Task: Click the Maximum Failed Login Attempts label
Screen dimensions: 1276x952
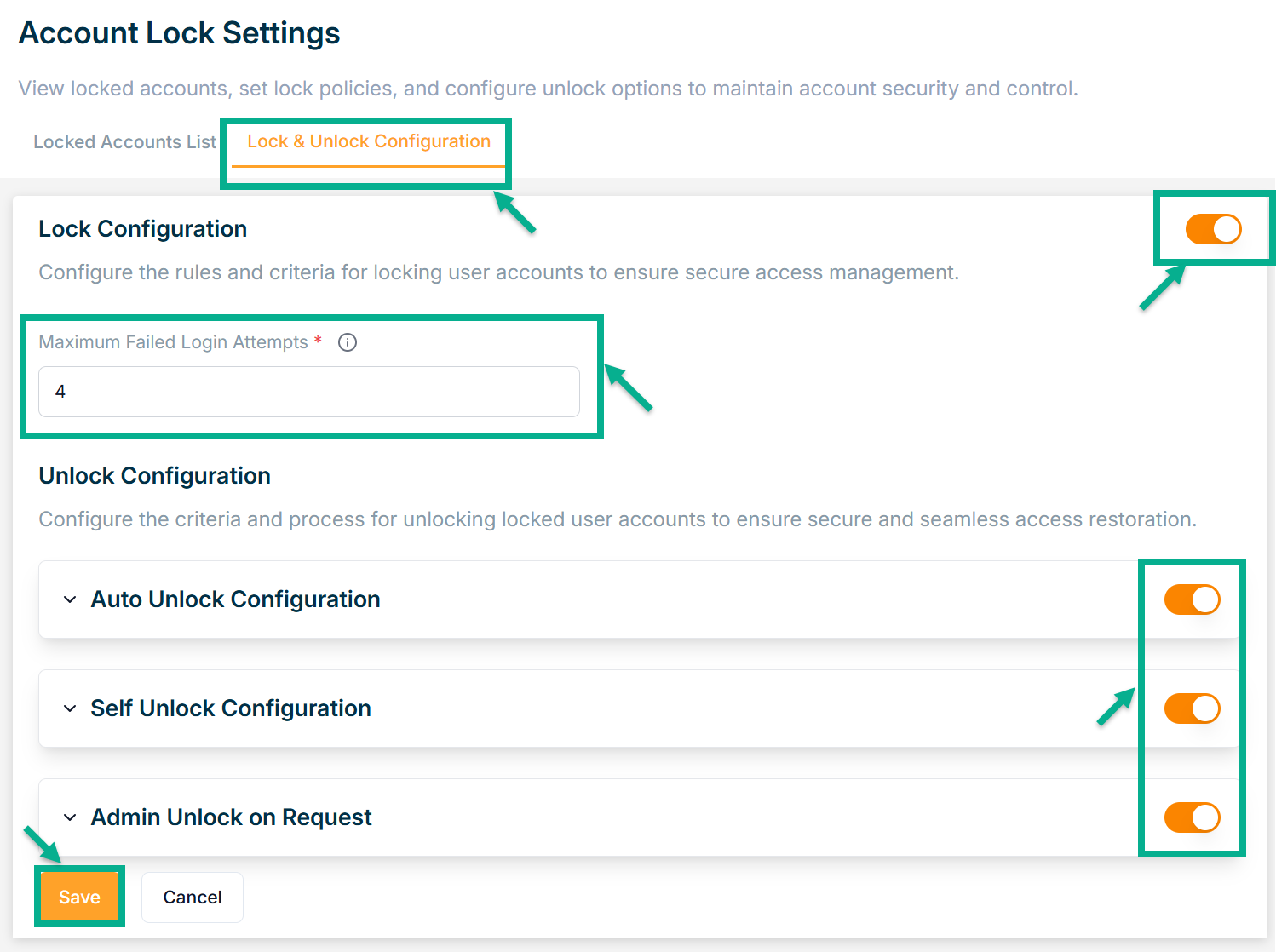Action: point(173,342)
